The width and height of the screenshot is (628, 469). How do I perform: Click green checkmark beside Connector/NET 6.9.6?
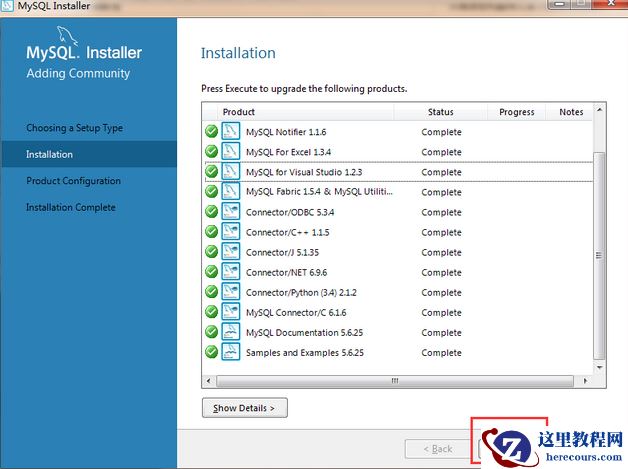(211, 272)
